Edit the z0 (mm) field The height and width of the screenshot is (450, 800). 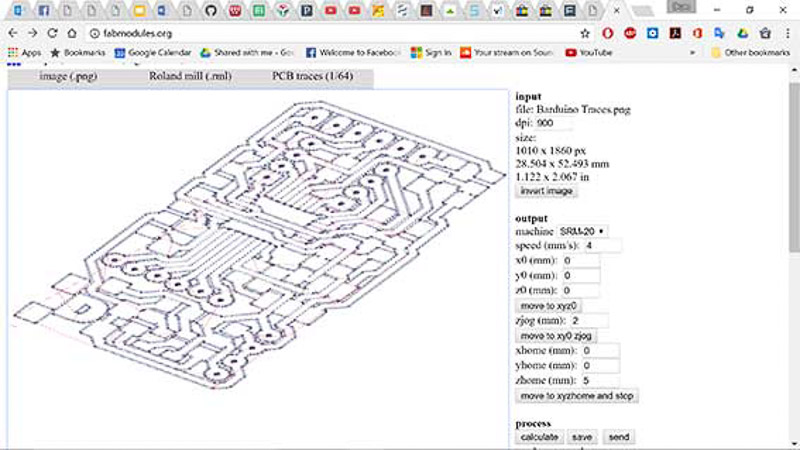pos(581,290)
